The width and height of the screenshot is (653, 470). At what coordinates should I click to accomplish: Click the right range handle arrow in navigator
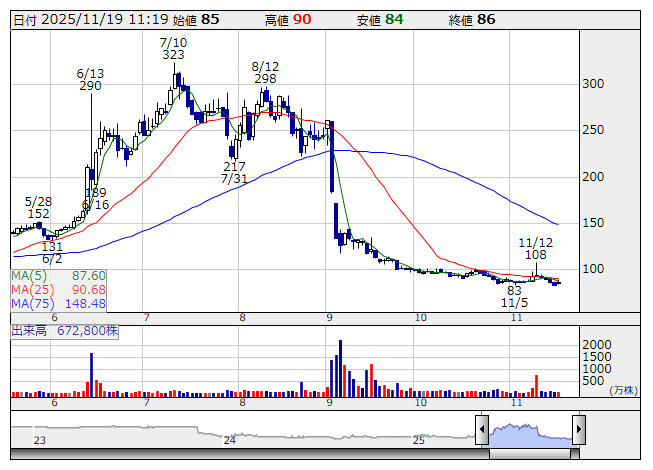578,431
